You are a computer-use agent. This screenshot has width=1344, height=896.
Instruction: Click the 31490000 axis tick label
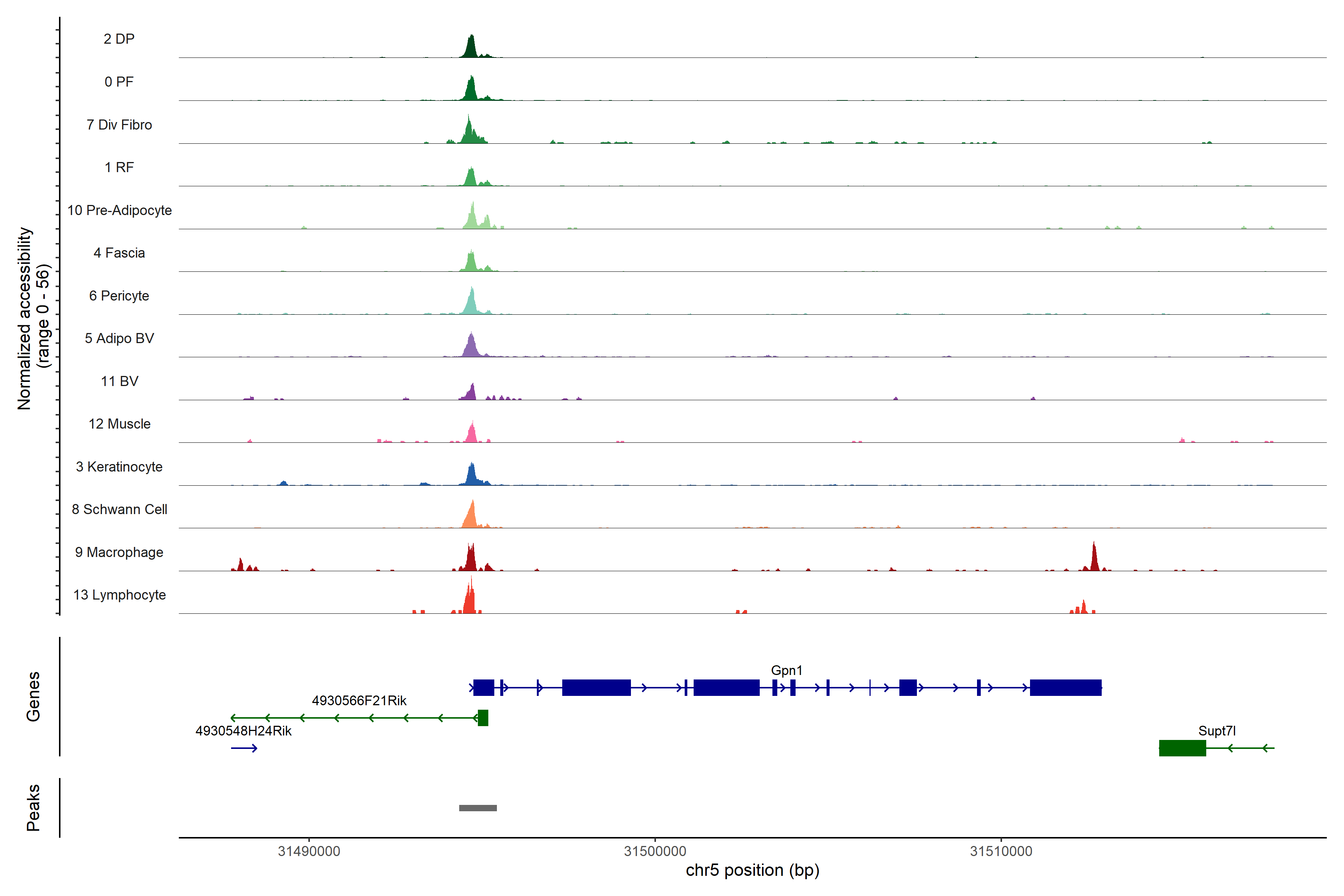(x=309, y=851)
